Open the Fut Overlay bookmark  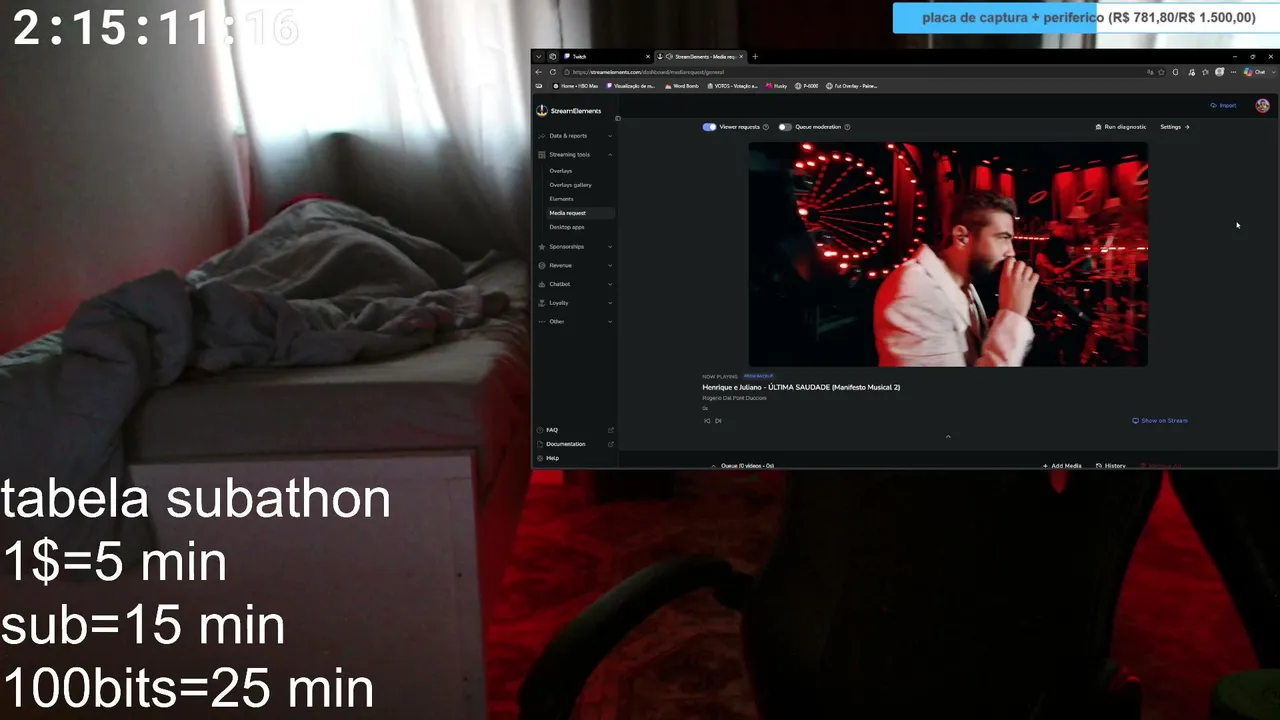[x=852, y=86]
